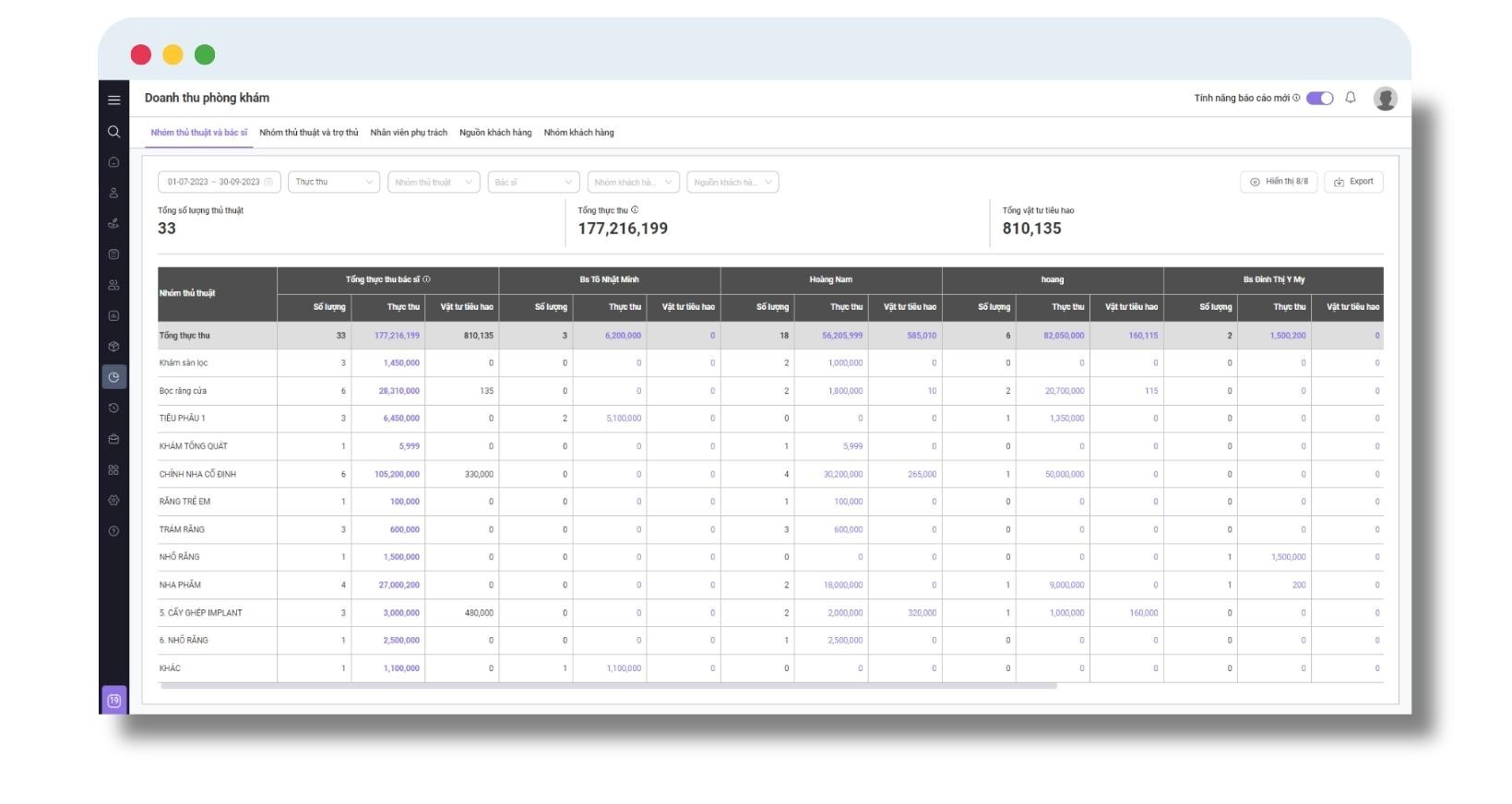Image resolution: width=1512 pixels, height=804 pixels.
Task: Expand the Nhóm thủ thuật filter dropdown
Action: [434, 182]
